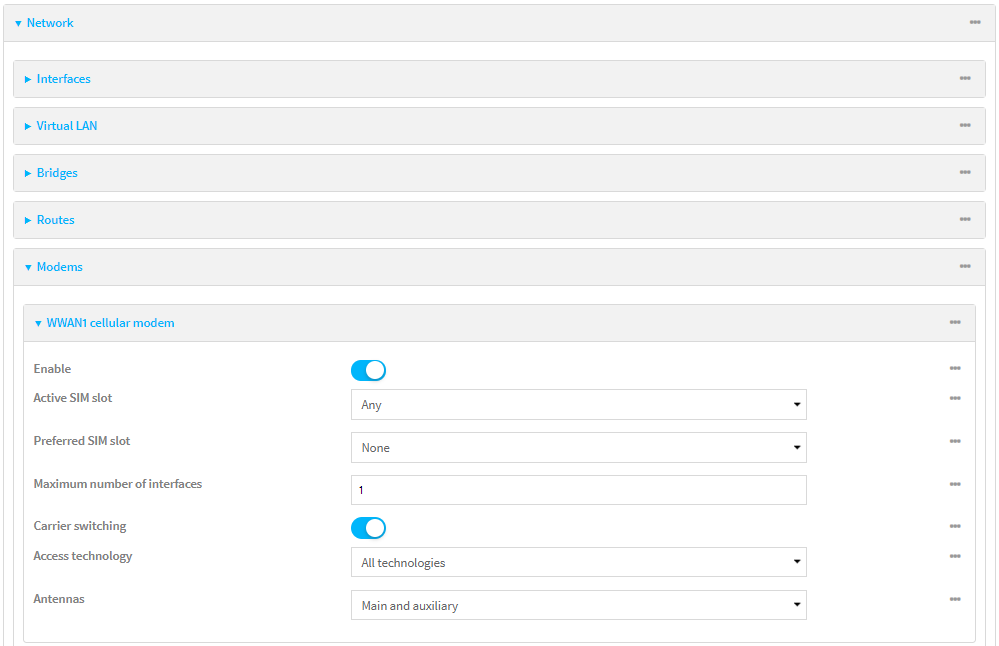
Task: Open the Preferred SIM slot dropdown
Action: point(578,447)
